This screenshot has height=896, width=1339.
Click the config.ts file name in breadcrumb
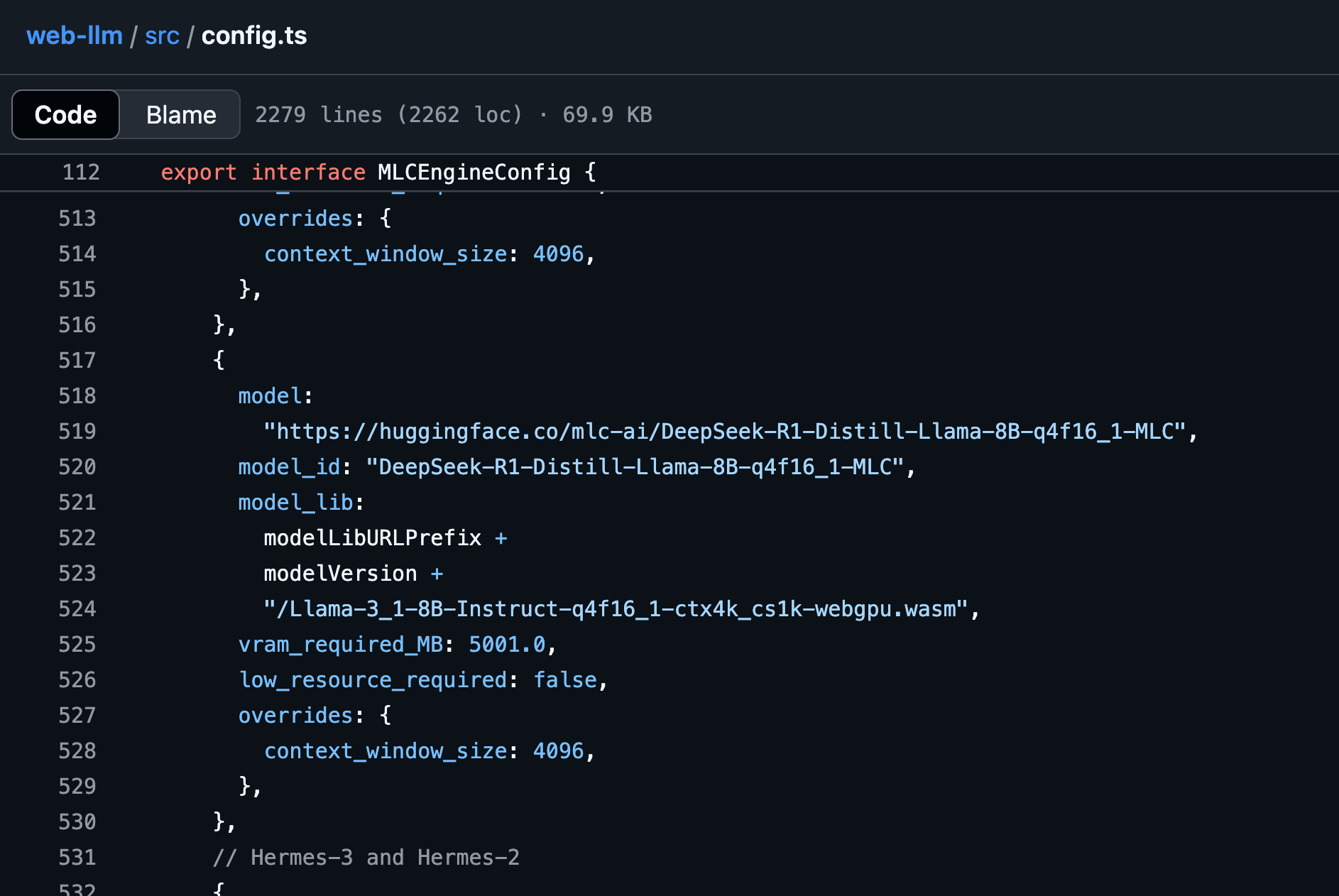pos(254,35)
